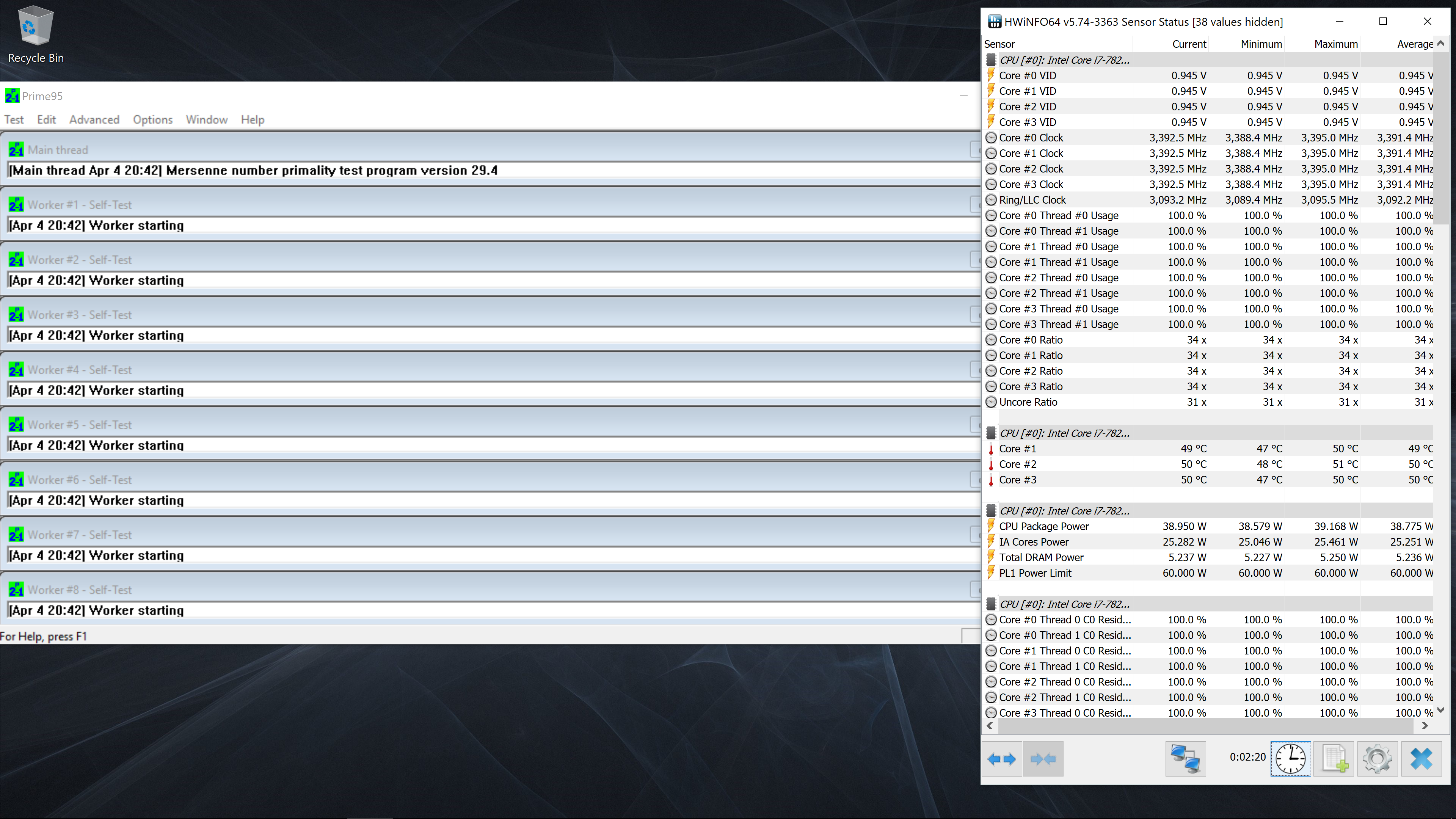Screen dimensions: 1456x819
Task: Click the CPU chip icon of first sensor group
Action: (x=991, y=60)
